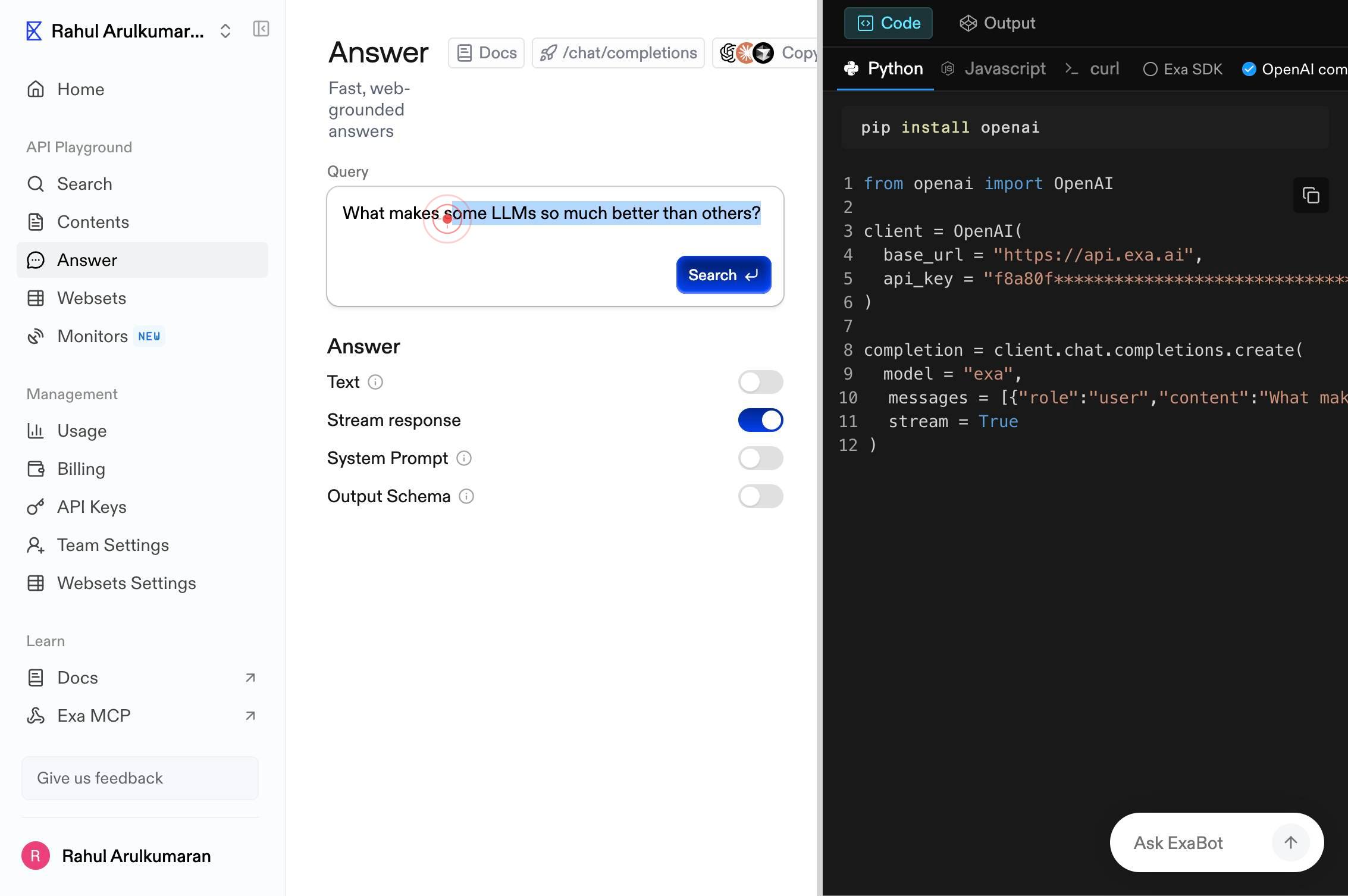Copy code with the clipboard icon
The image size is (1348, 896).
(x=1311, y=195)
